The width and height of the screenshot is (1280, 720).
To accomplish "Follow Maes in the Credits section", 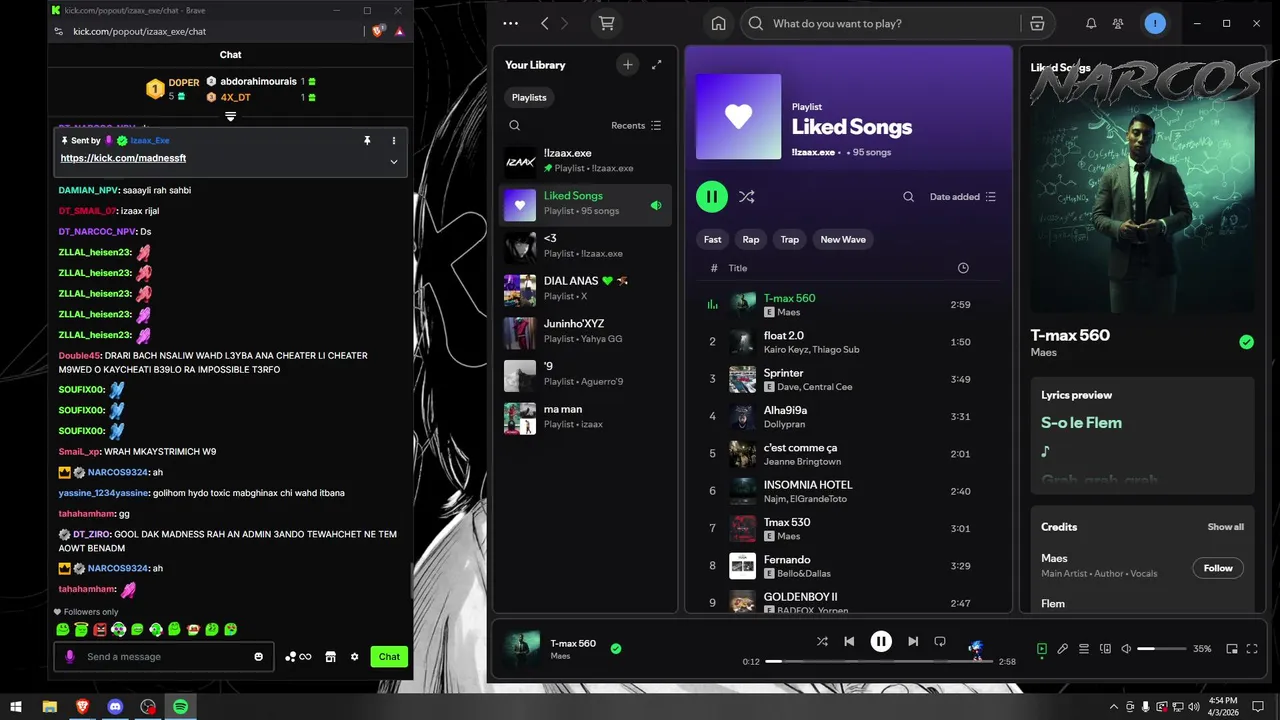I will coord(1218,568).
